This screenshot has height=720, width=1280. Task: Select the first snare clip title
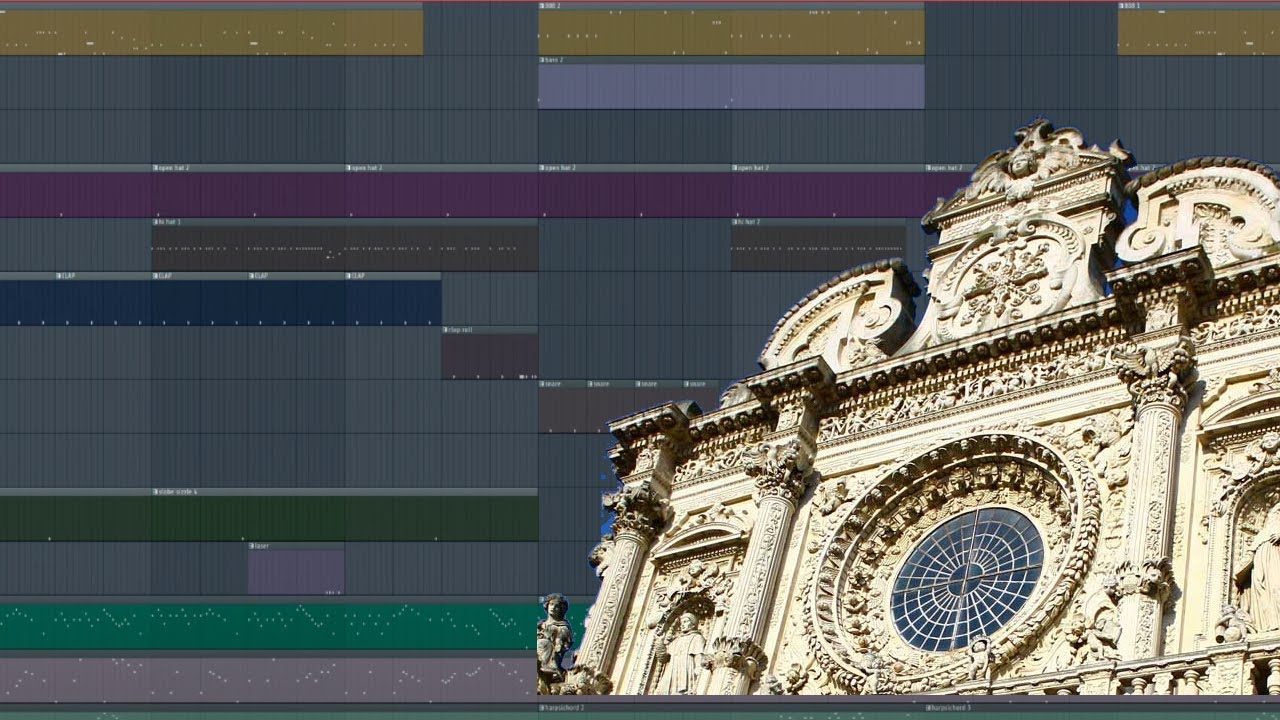click(x=562, y=384)
